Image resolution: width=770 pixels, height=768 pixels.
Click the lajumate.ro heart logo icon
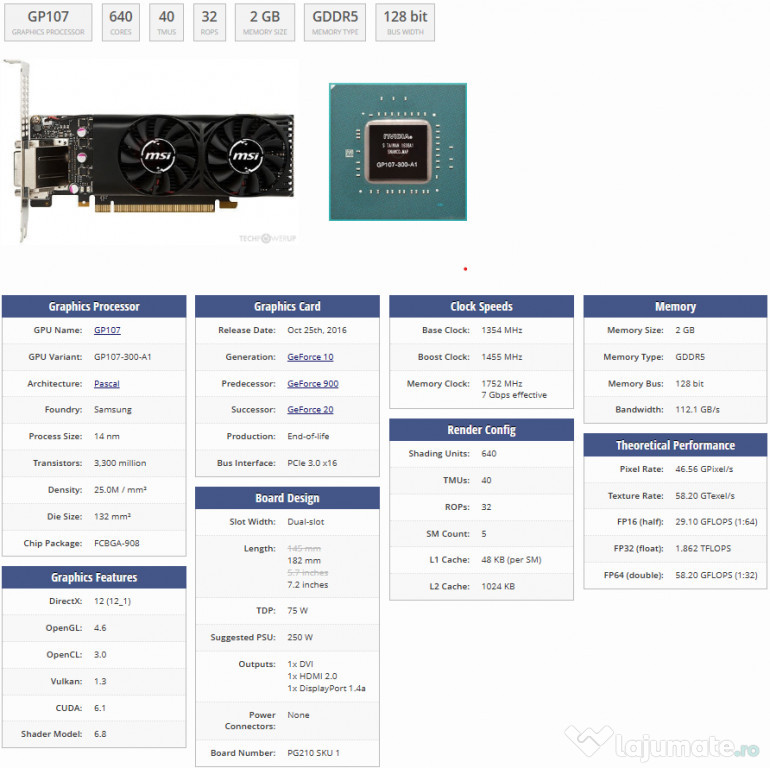(x=589, y=743)
